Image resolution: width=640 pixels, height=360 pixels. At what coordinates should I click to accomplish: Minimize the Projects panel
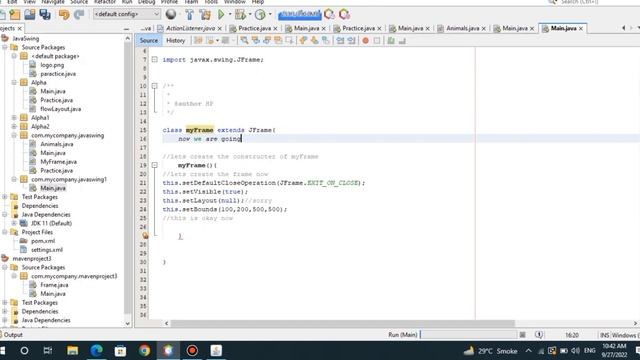[x=126, y=29]
